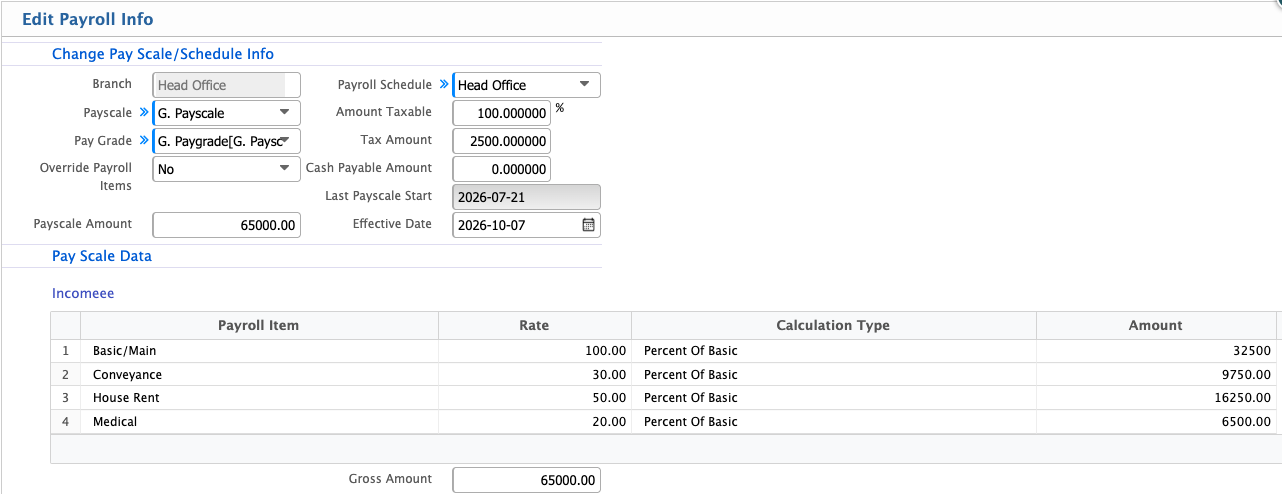
Task: Click the 9750.00 amount cell
Action: point(1156,375)
